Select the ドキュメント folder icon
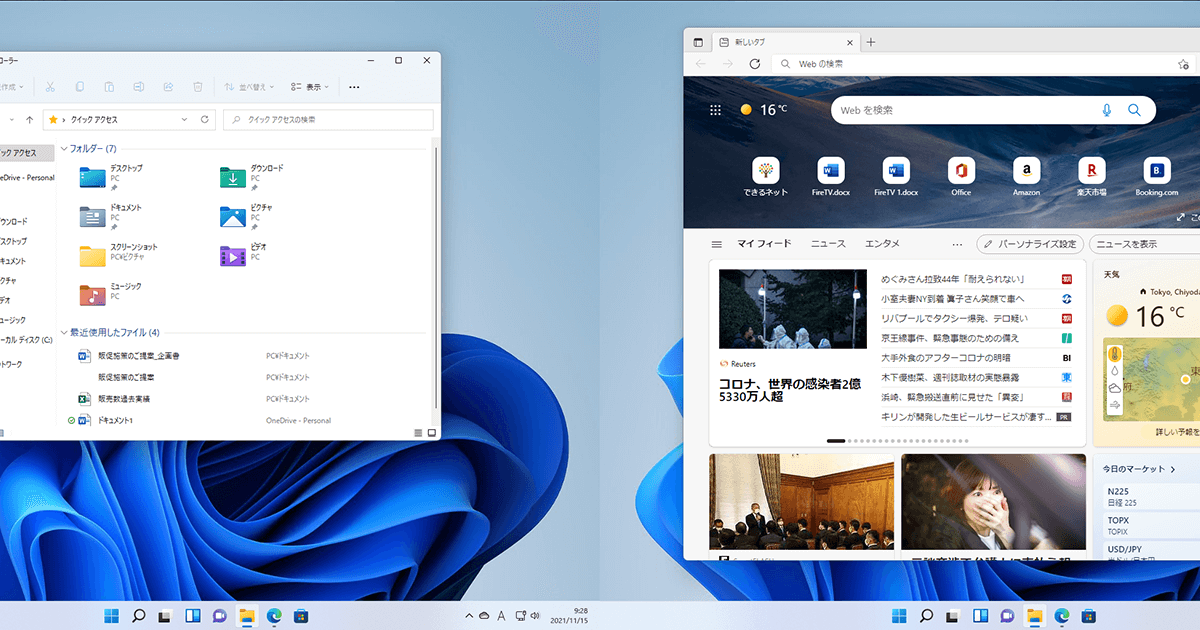Image resolution: width=1200 pixels, height=630 pixels. 92,217
